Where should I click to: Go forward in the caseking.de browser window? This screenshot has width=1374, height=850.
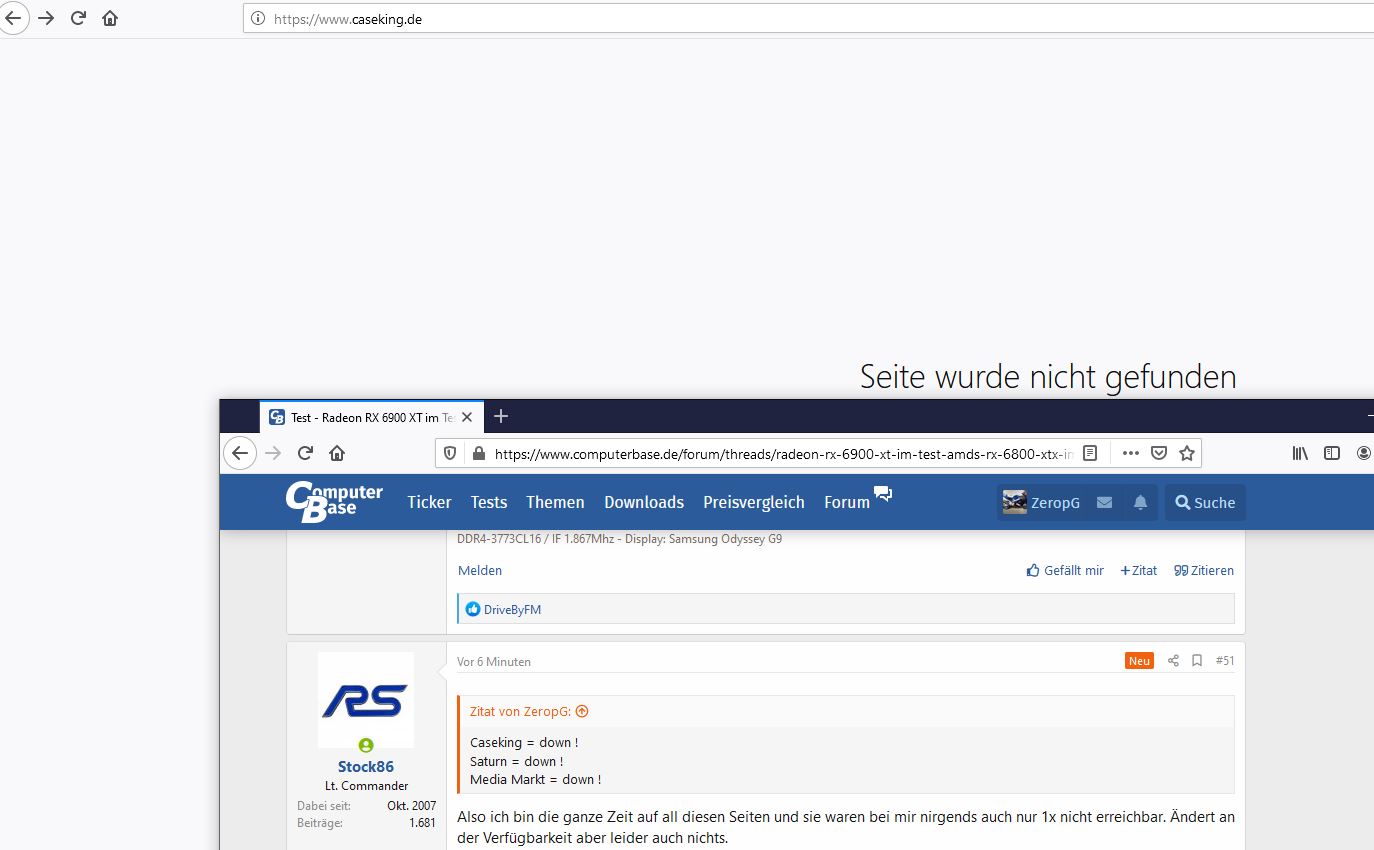click(46, 18)
